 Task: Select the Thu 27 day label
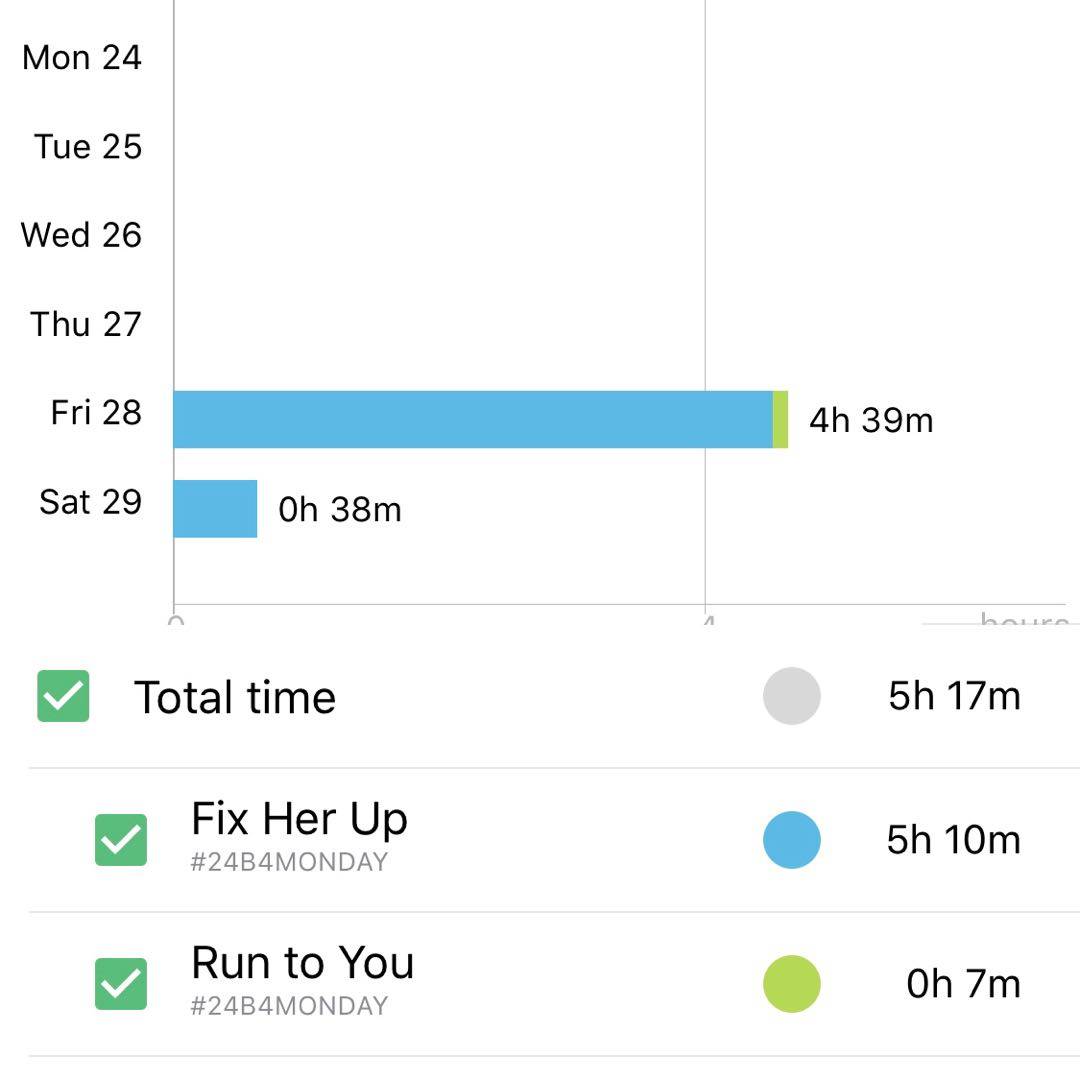tap(86, 324)
